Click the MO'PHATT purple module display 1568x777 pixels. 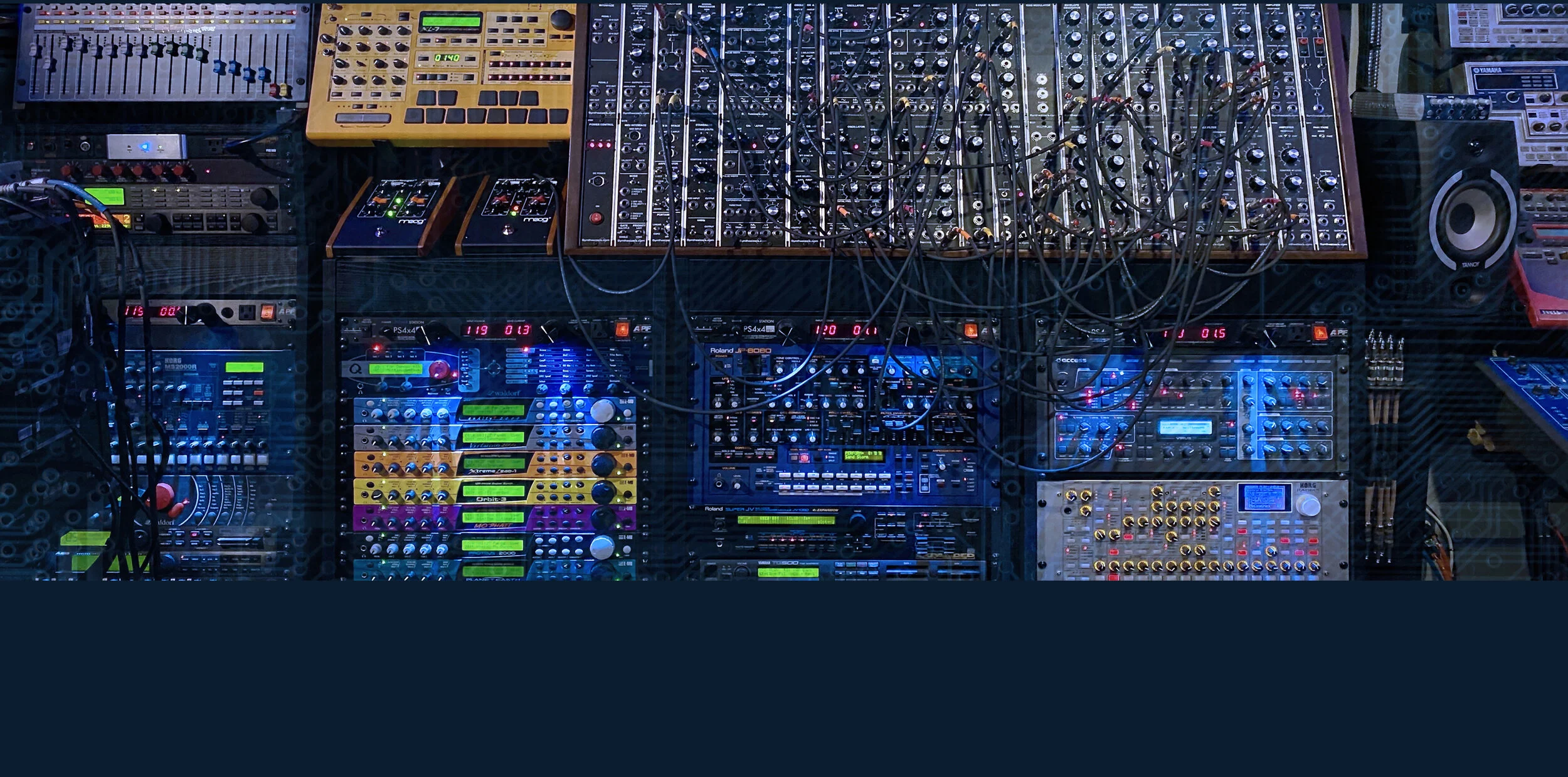(493, 517)
